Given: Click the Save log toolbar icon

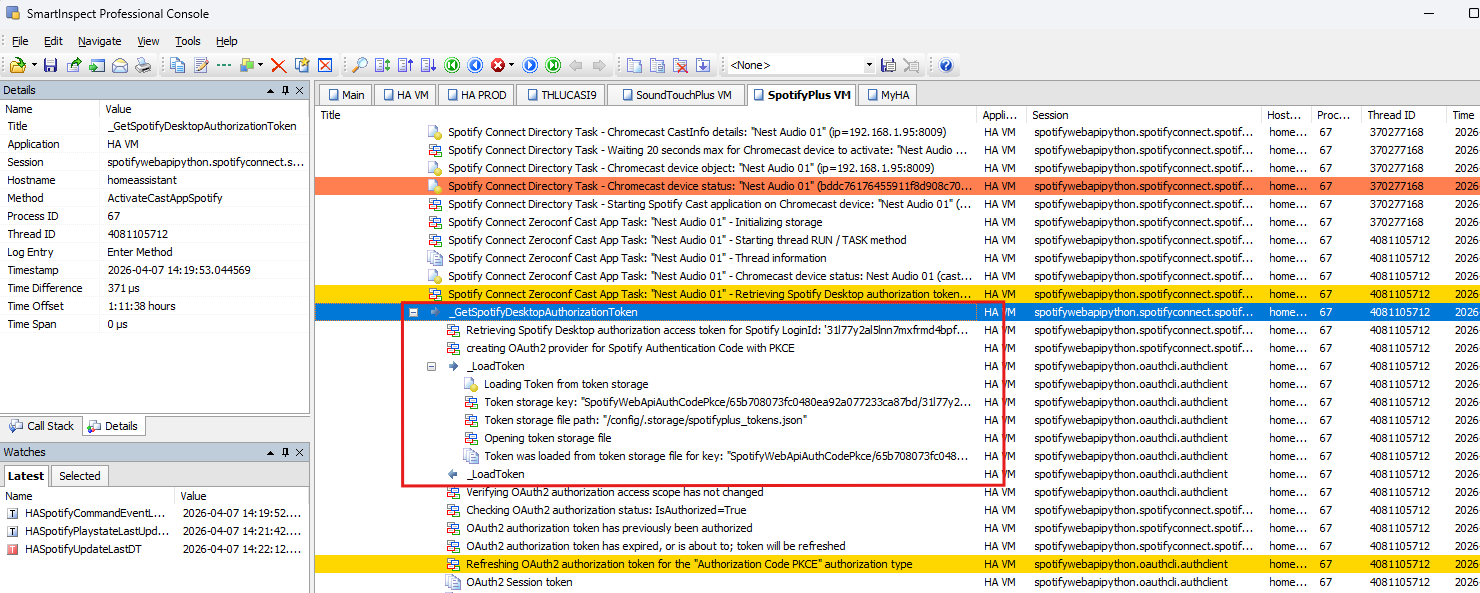Looking at the screenshot, I should pyautogui.click(x=50, y=66).
